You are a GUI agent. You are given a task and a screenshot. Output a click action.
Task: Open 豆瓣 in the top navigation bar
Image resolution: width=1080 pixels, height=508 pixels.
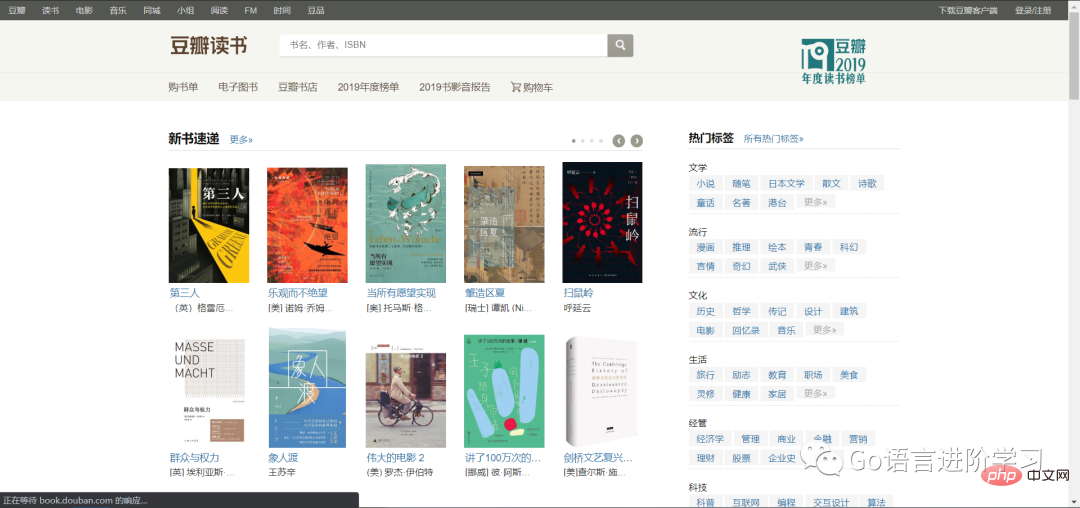click(17, 10)
